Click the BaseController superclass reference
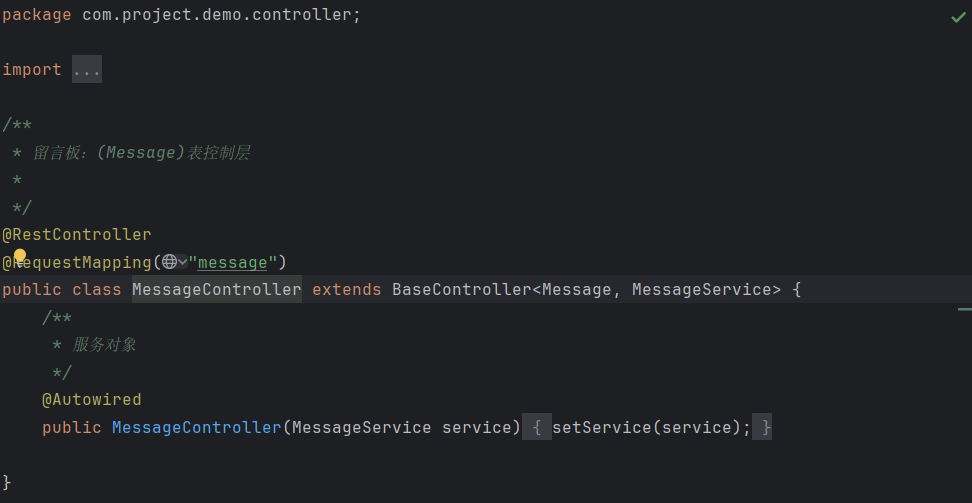The width and height of the screenshot is (972, 503). (x=462, y=290)
